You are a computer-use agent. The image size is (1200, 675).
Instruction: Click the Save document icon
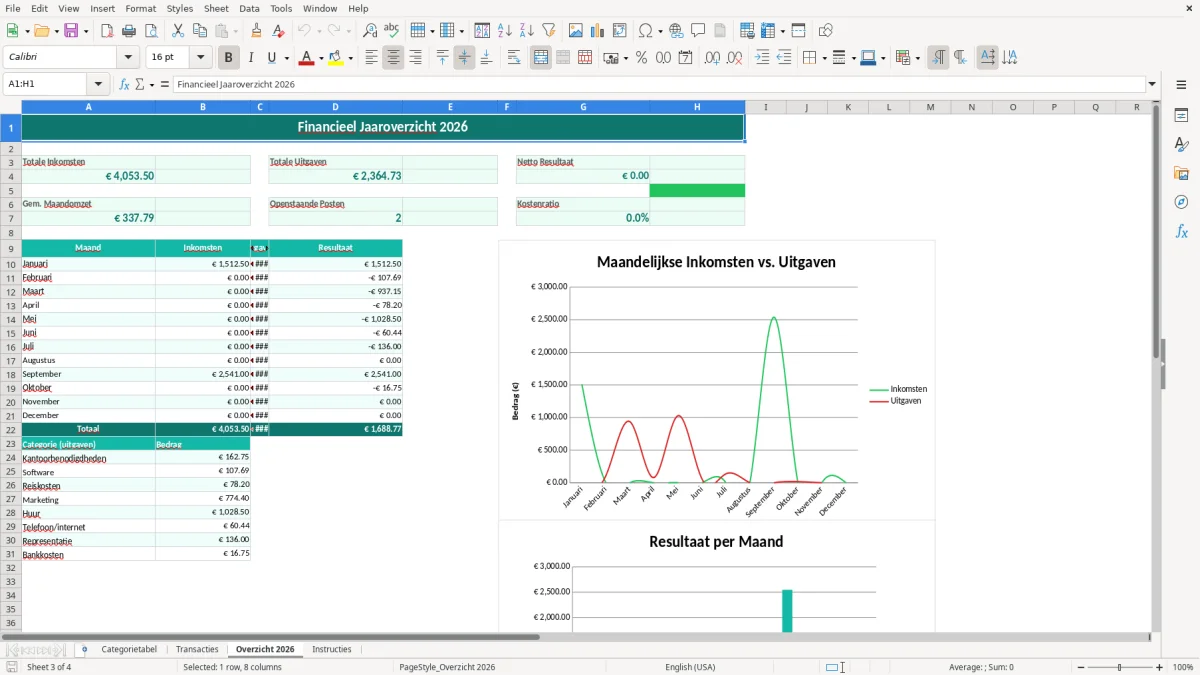click(71, 31)
